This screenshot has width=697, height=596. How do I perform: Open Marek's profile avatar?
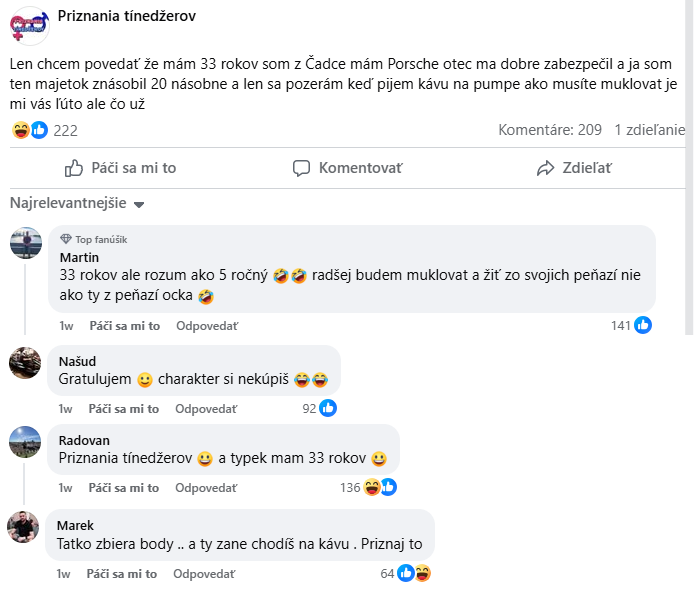tap(24, 526)
